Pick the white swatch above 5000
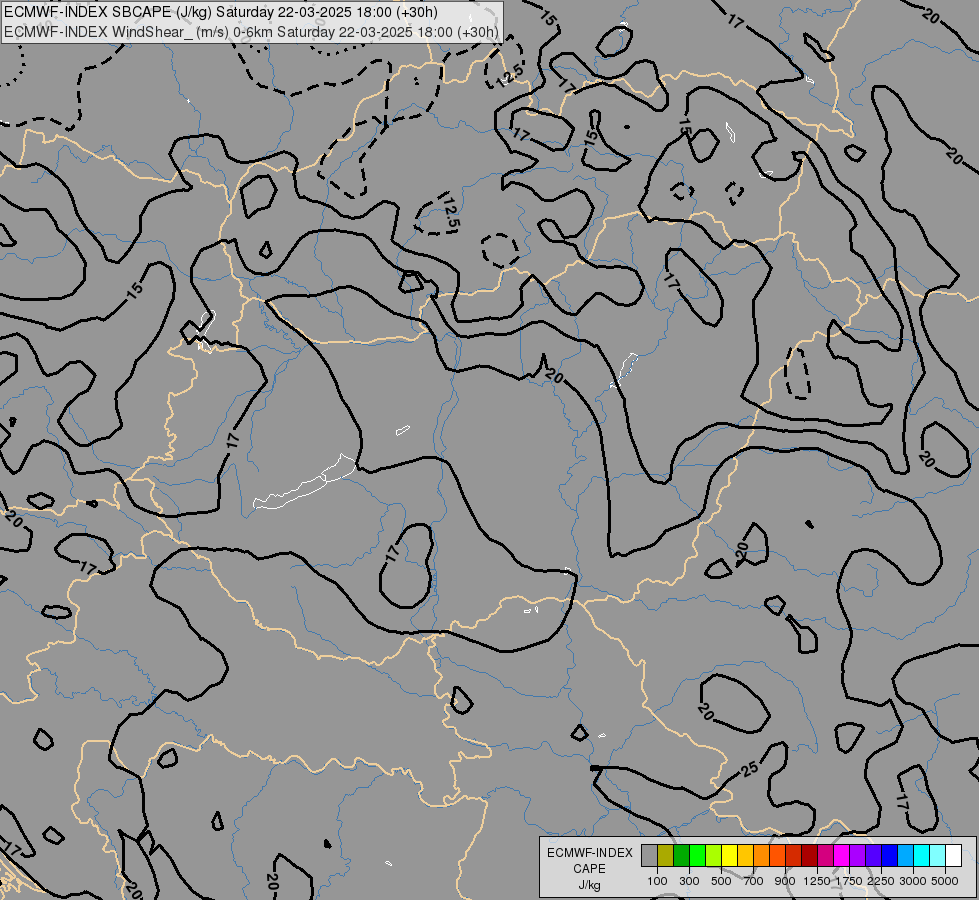Screen dimensions: 979x900 click(953, 856)
